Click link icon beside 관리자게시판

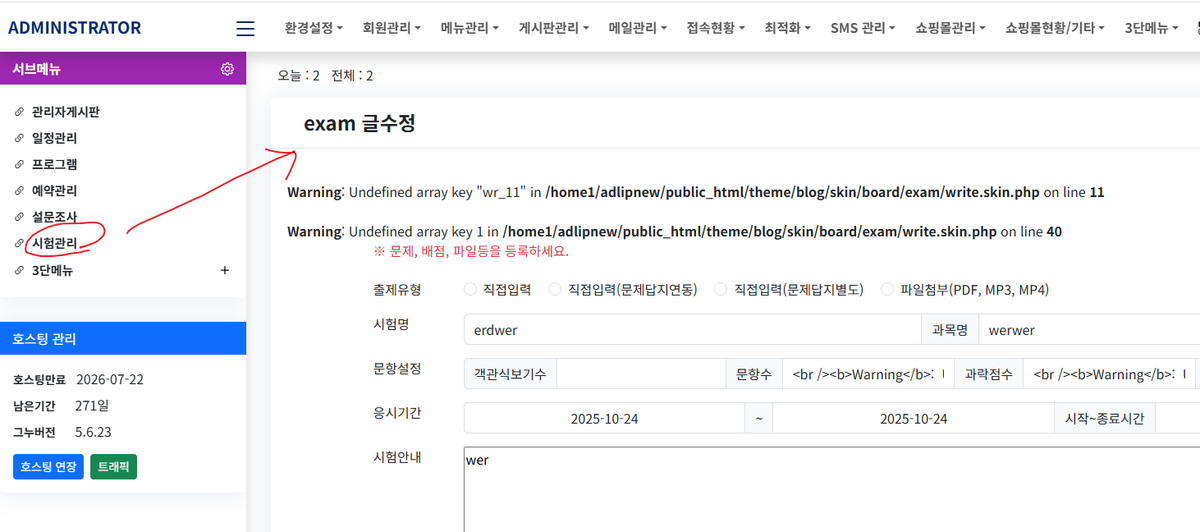tap(19, 112)
